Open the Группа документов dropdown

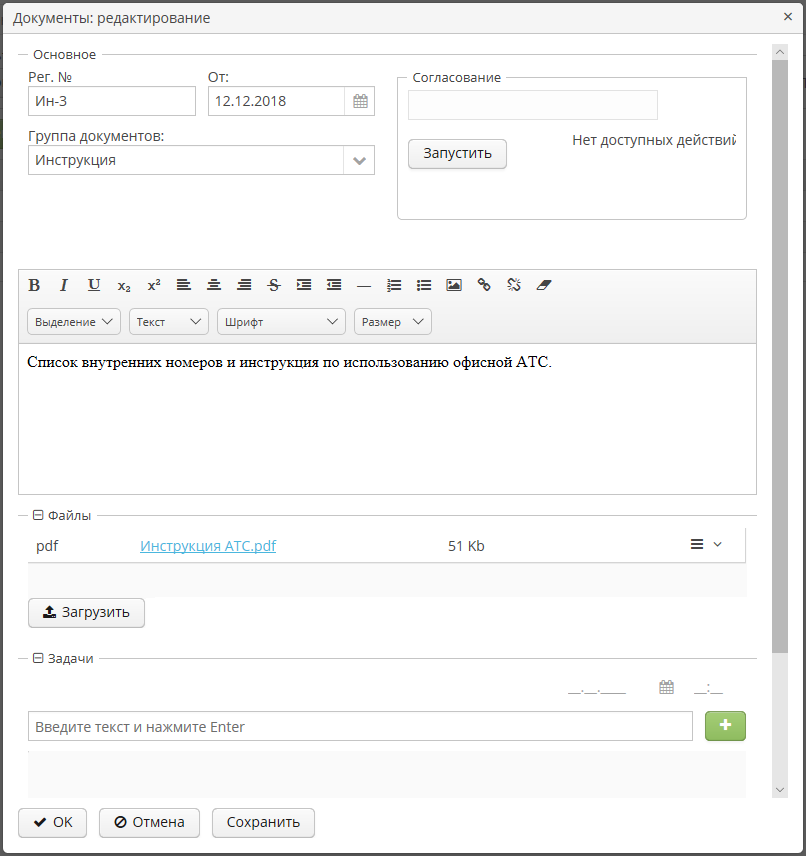coord(359,160)
